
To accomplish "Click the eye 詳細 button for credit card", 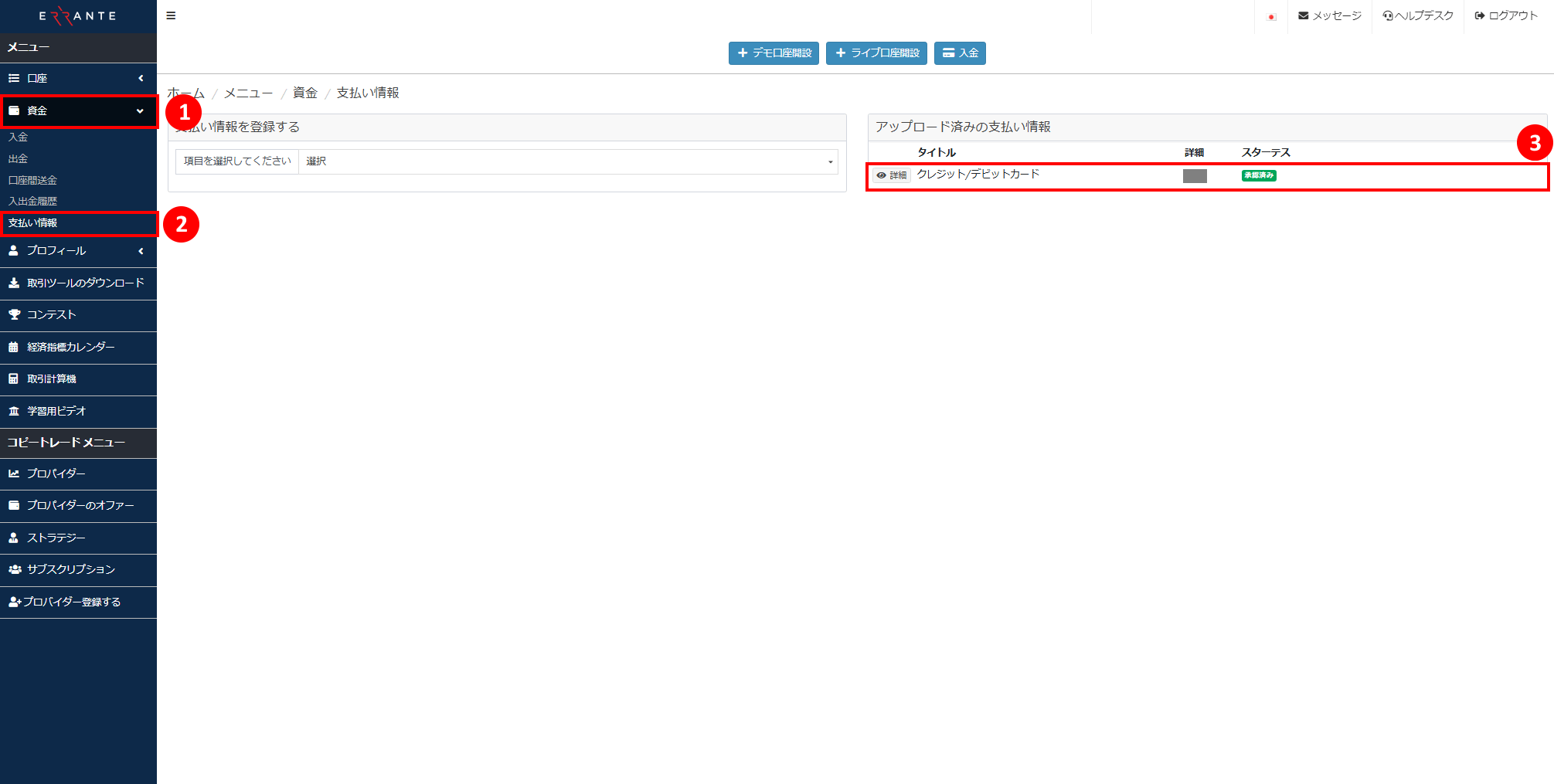I will [891, 175].
